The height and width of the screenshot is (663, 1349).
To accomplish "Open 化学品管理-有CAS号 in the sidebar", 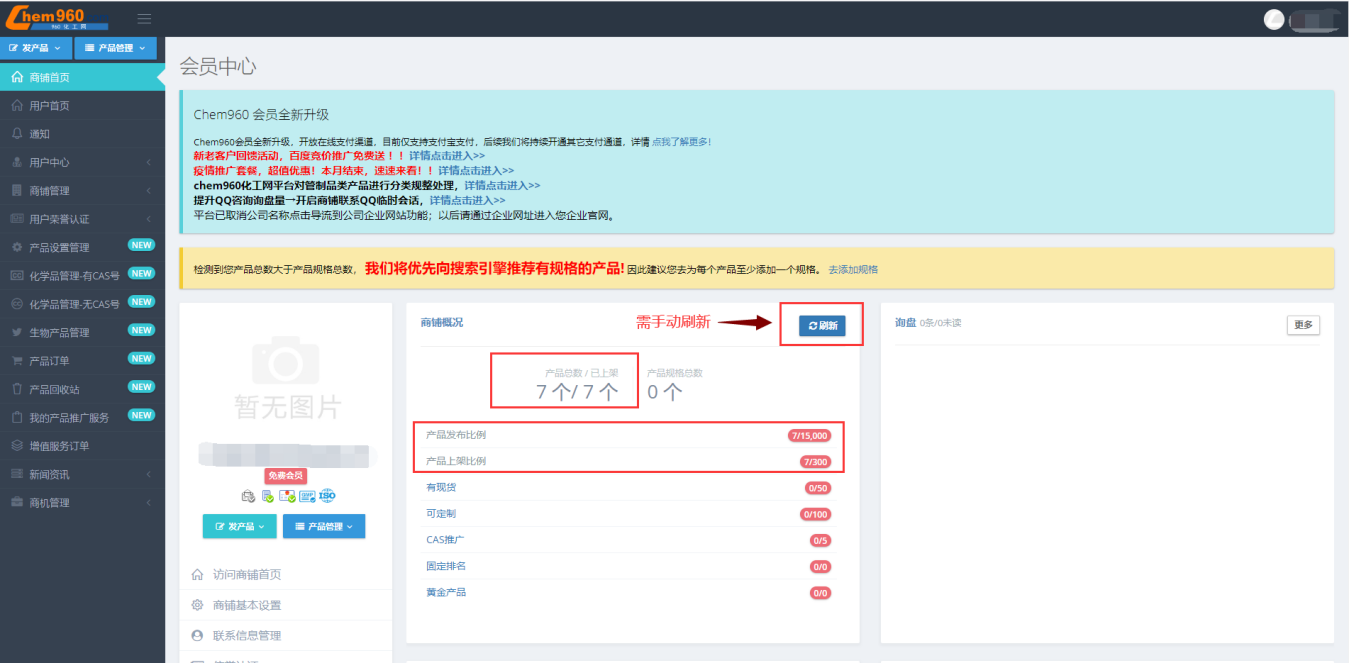I will (82, 275).
